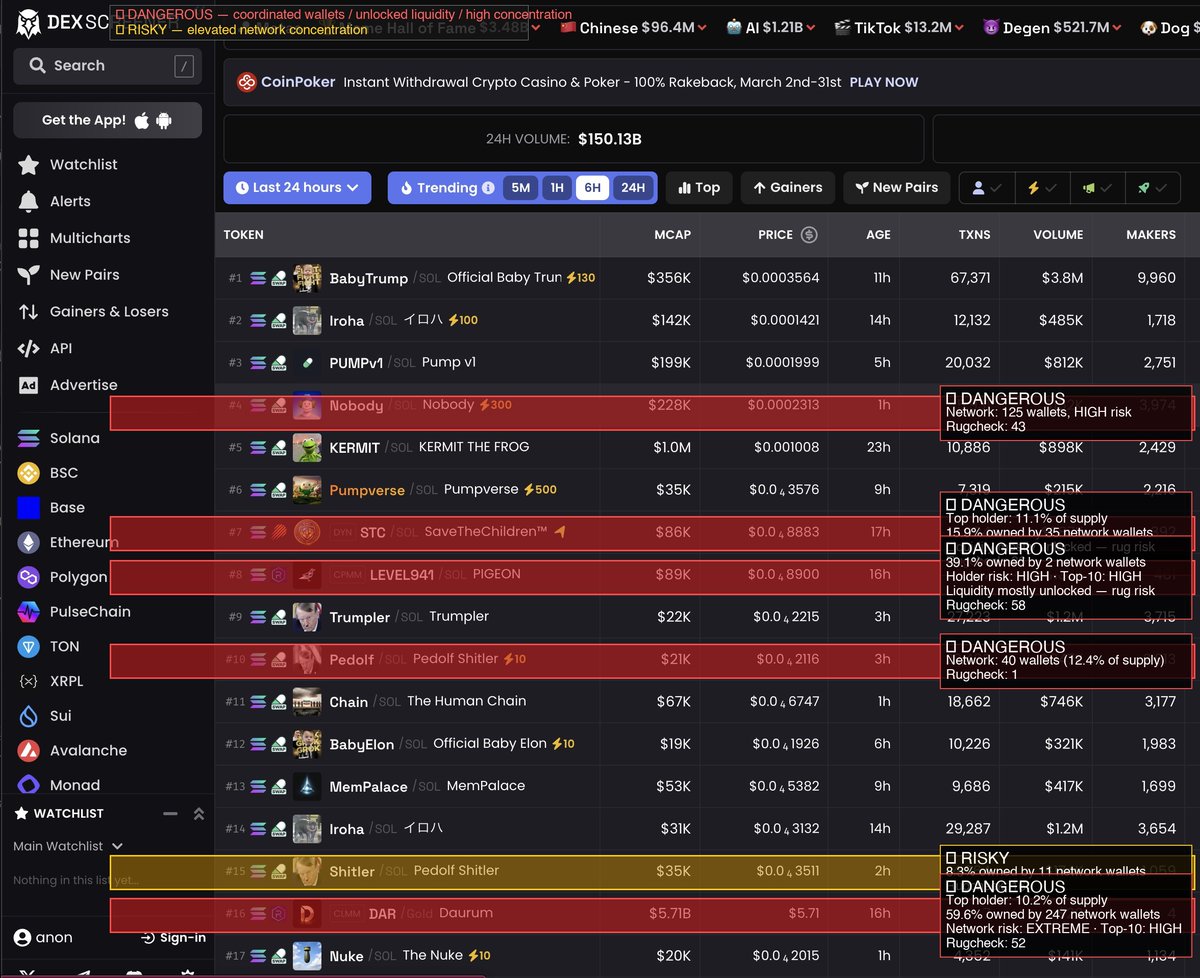Open Multicharts from the sidebar
Image resolution: width=1200 pixels, height=978 pixels.
point(90,238)
